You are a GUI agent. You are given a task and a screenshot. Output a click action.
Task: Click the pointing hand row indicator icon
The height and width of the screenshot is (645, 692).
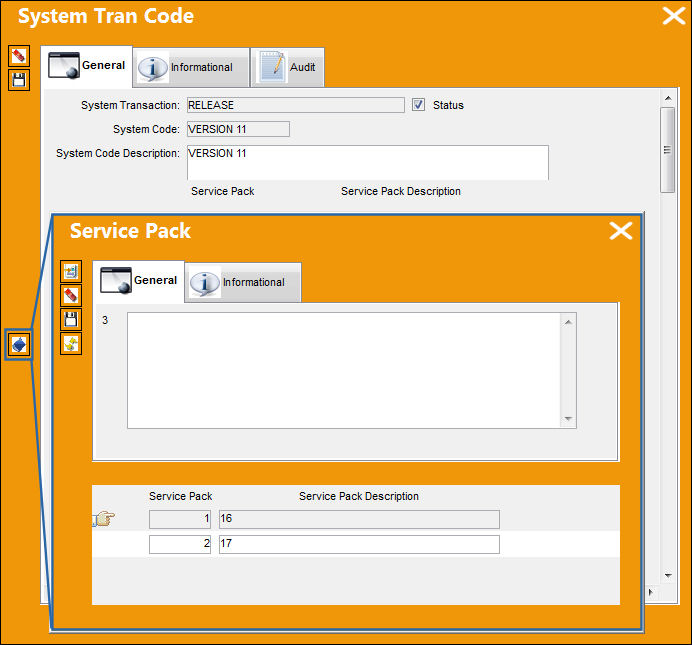point(104,519)
